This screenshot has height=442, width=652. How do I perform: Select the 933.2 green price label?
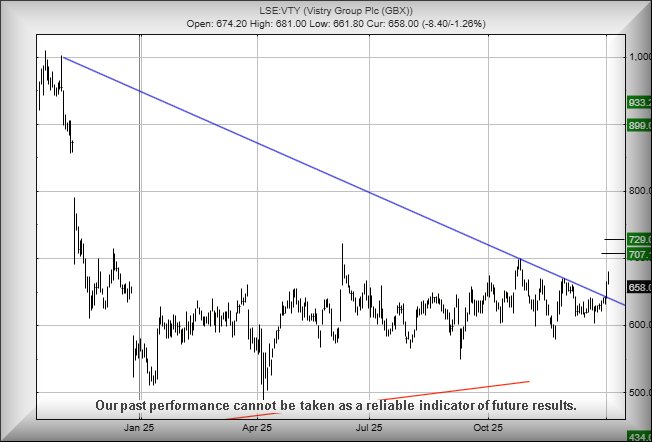pyautogui.click(x=639, y=103)
